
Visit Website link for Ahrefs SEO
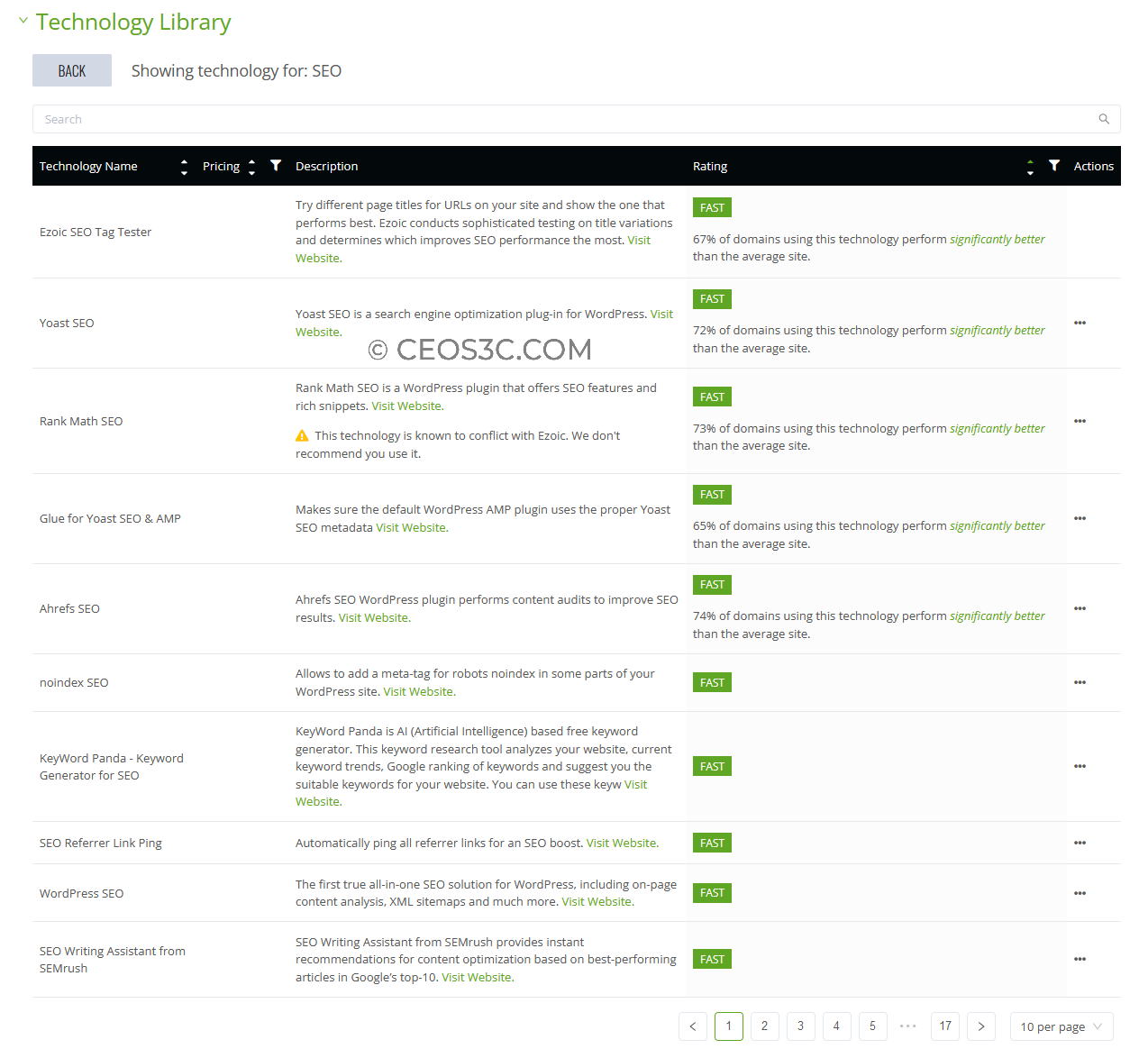click(373, 618)
